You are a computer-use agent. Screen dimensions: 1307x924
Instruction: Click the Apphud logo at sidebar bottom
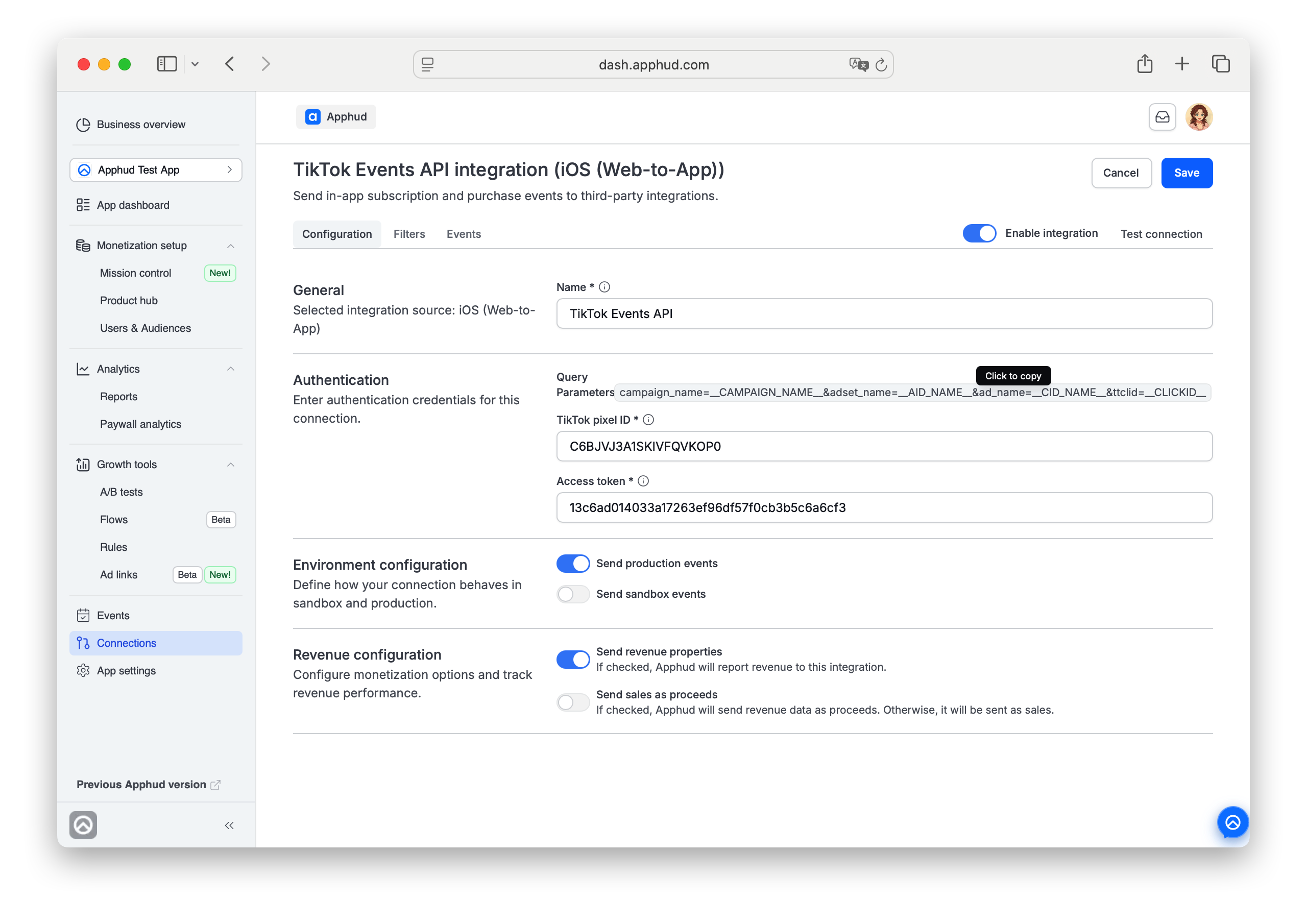(x=83, y=825)
